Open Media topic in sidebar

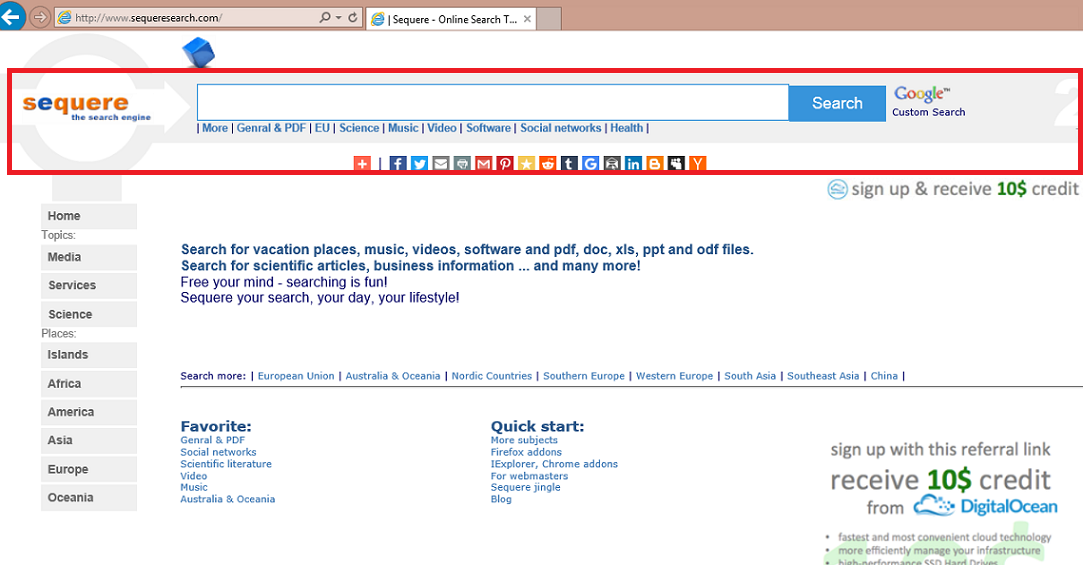[x=89, y=257]
